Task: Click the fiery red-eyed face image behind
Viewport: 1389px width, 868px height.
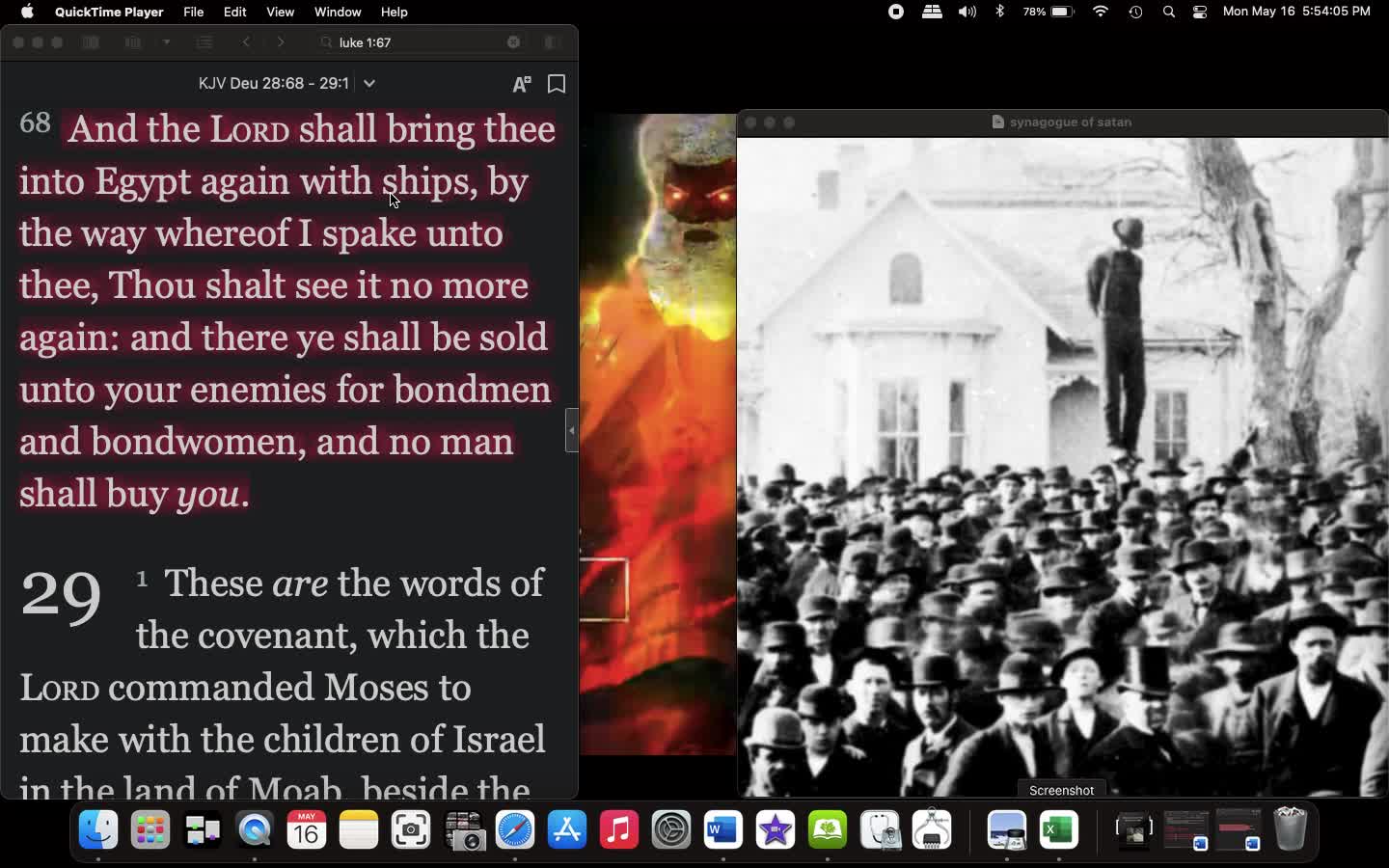Action: click(x=659, y=434)
